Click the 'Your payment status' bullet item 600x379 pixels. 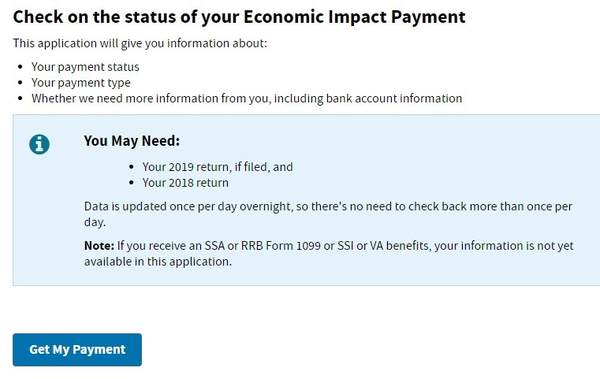(x=85, y=67)
